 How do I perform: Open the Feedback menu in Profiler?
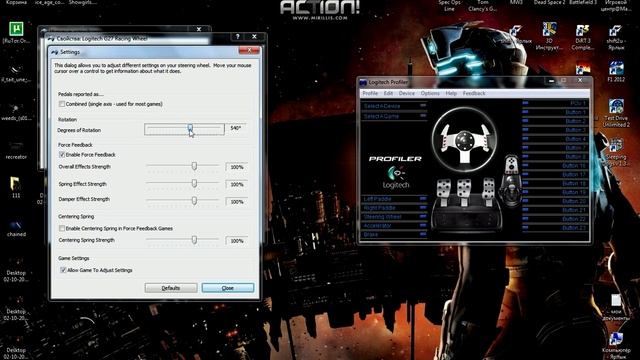click(x=474, y=93)
